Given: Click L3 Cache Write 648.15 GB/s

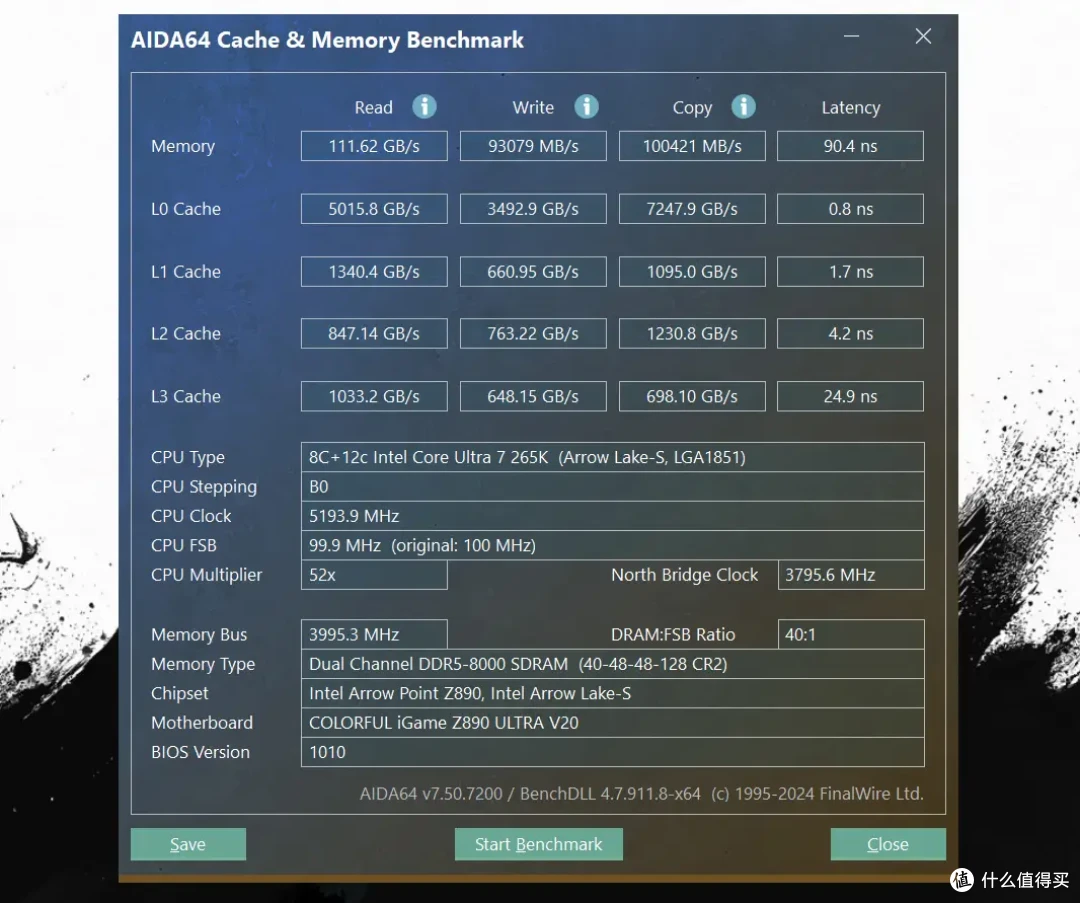Looking at the screenshot, I should click(x=533, y=396).
